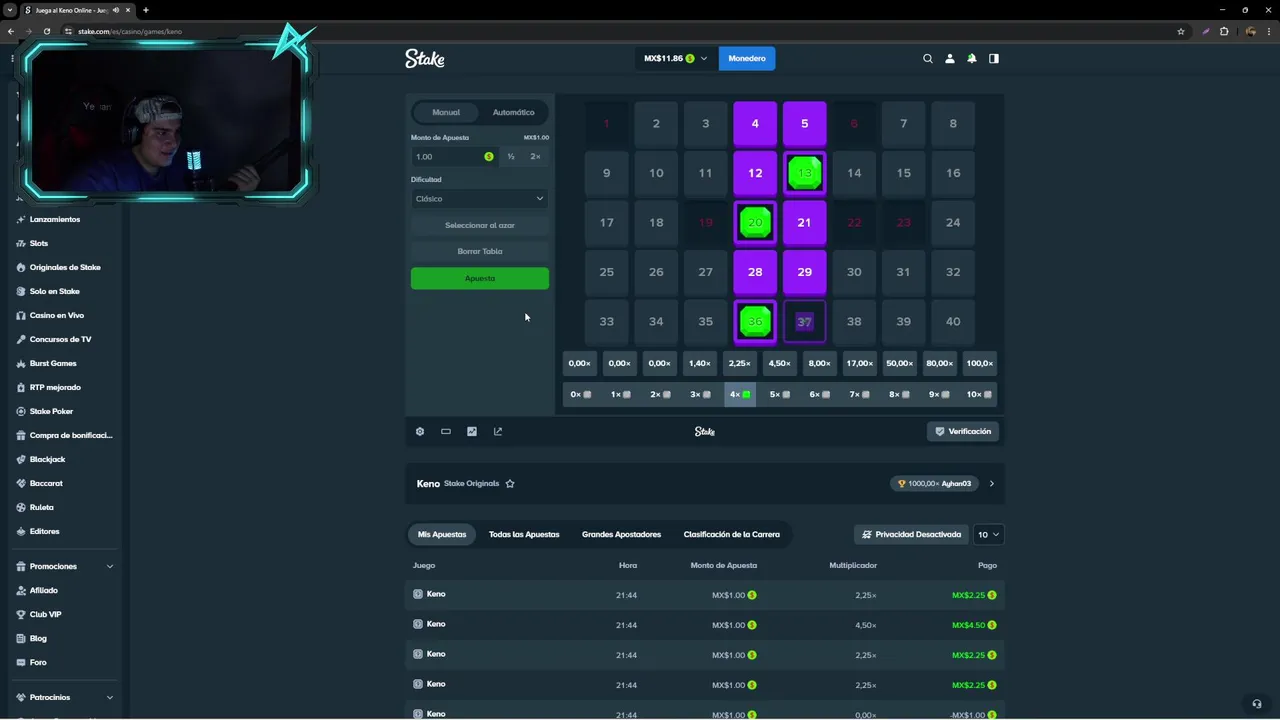Switch to the Manual tab
Screen dimensions: 1280x720
pyautogui.click(x=446, y=112)
